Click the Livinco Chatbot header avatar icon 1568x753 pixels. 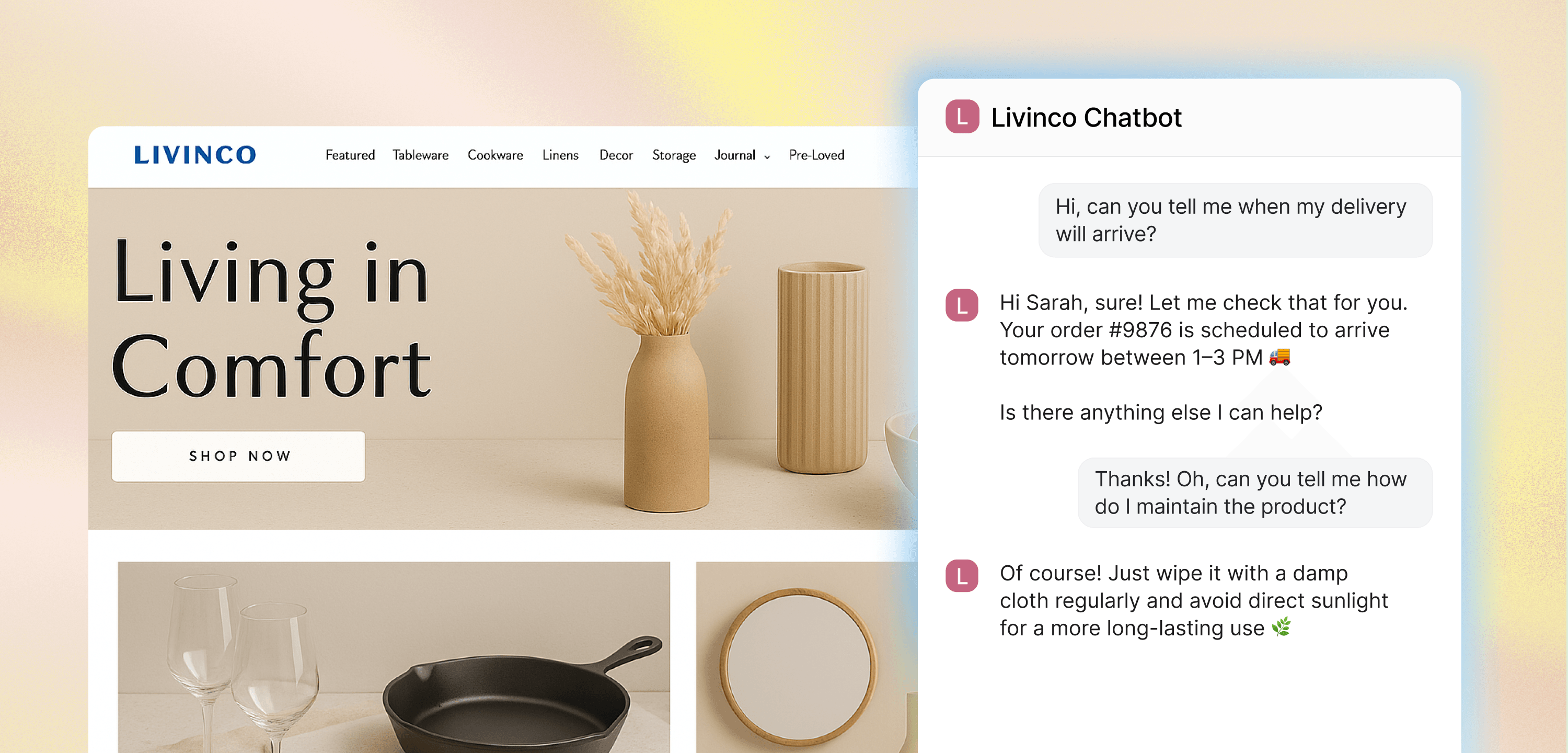pyautogui.click(x=962, y=117)
